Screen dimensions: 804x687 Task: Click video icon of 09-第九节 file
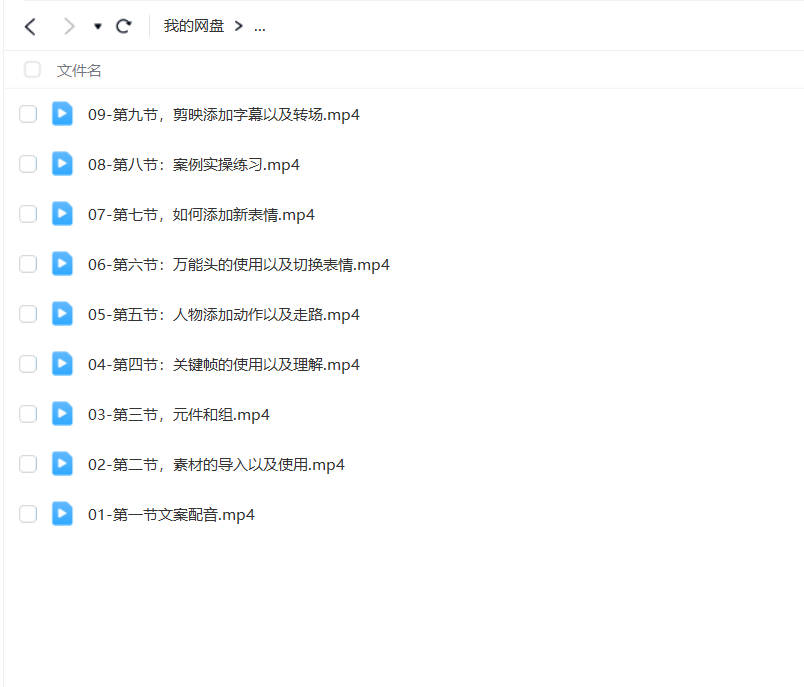click(x=62, y=114)
